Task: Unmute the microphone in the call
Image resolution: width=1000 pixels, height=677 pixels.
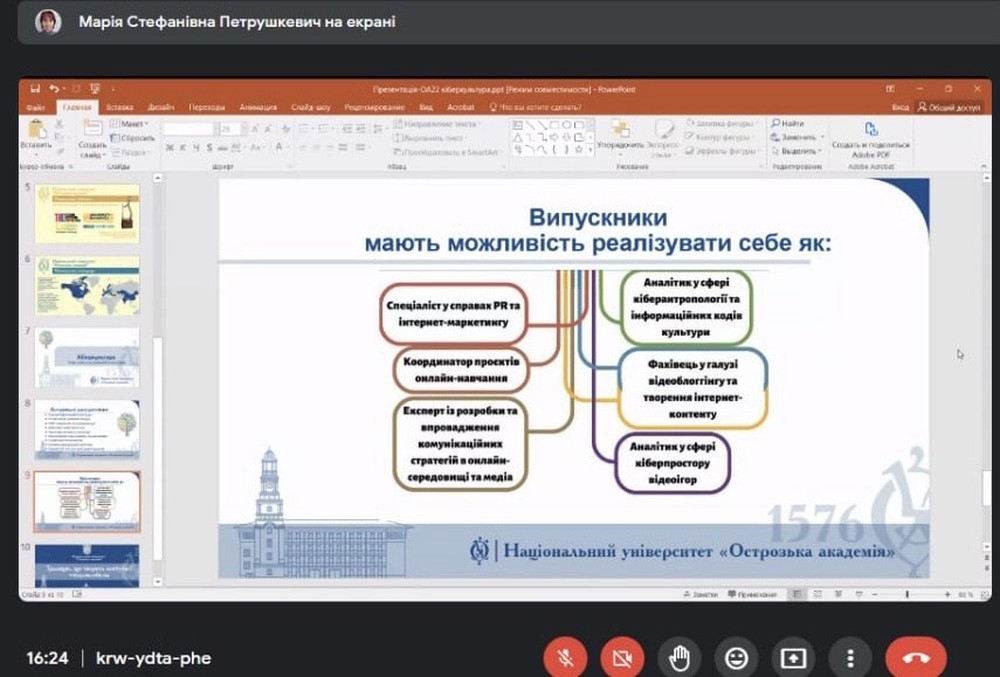Action: (565, 658)
